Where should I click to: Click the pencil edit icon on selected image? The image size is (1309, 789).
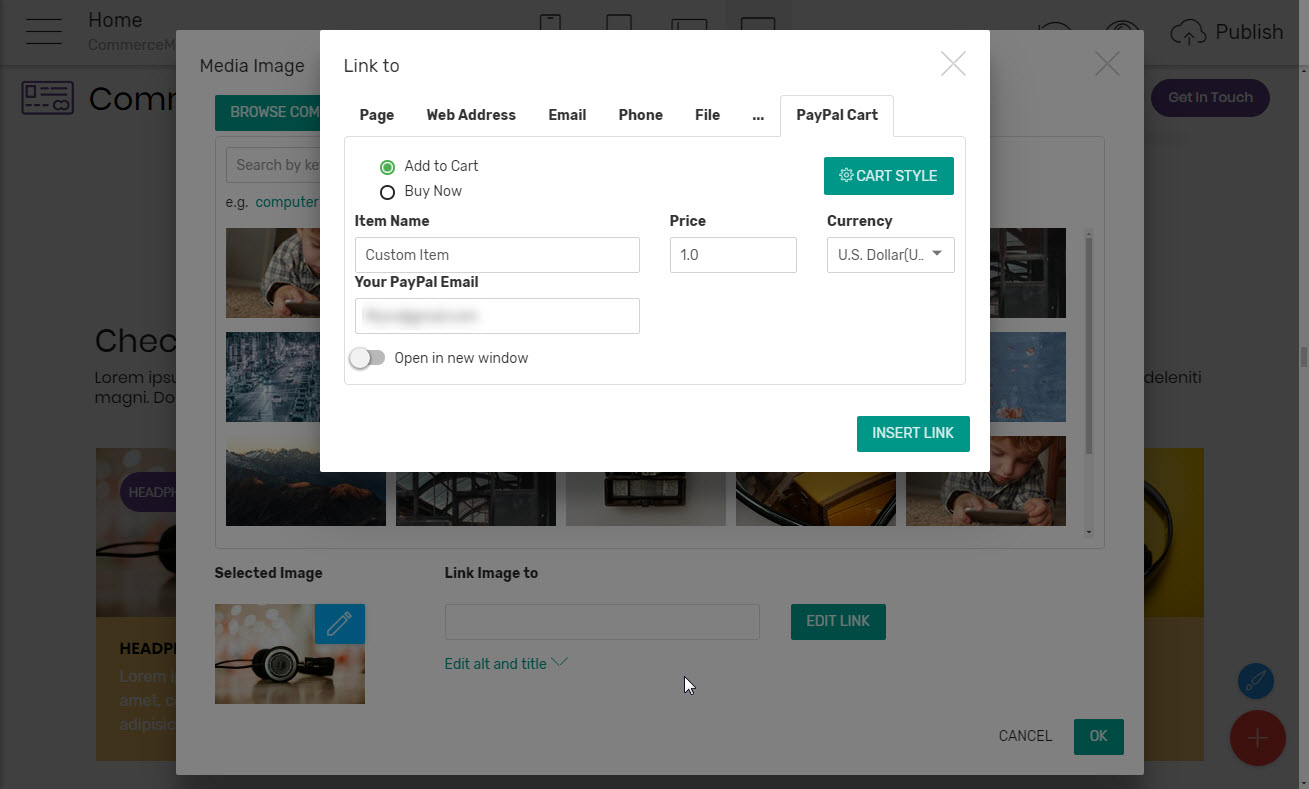[x=340, y=623]
